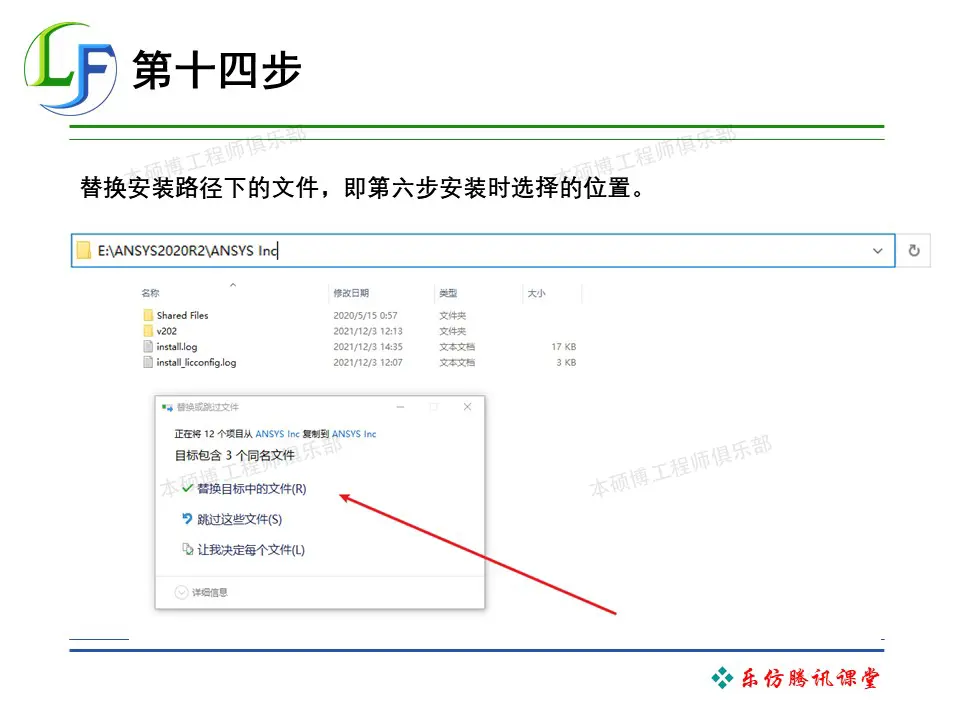Click the install.log file icon
Screen dimensions: 960x720
[x=148, y=347]
